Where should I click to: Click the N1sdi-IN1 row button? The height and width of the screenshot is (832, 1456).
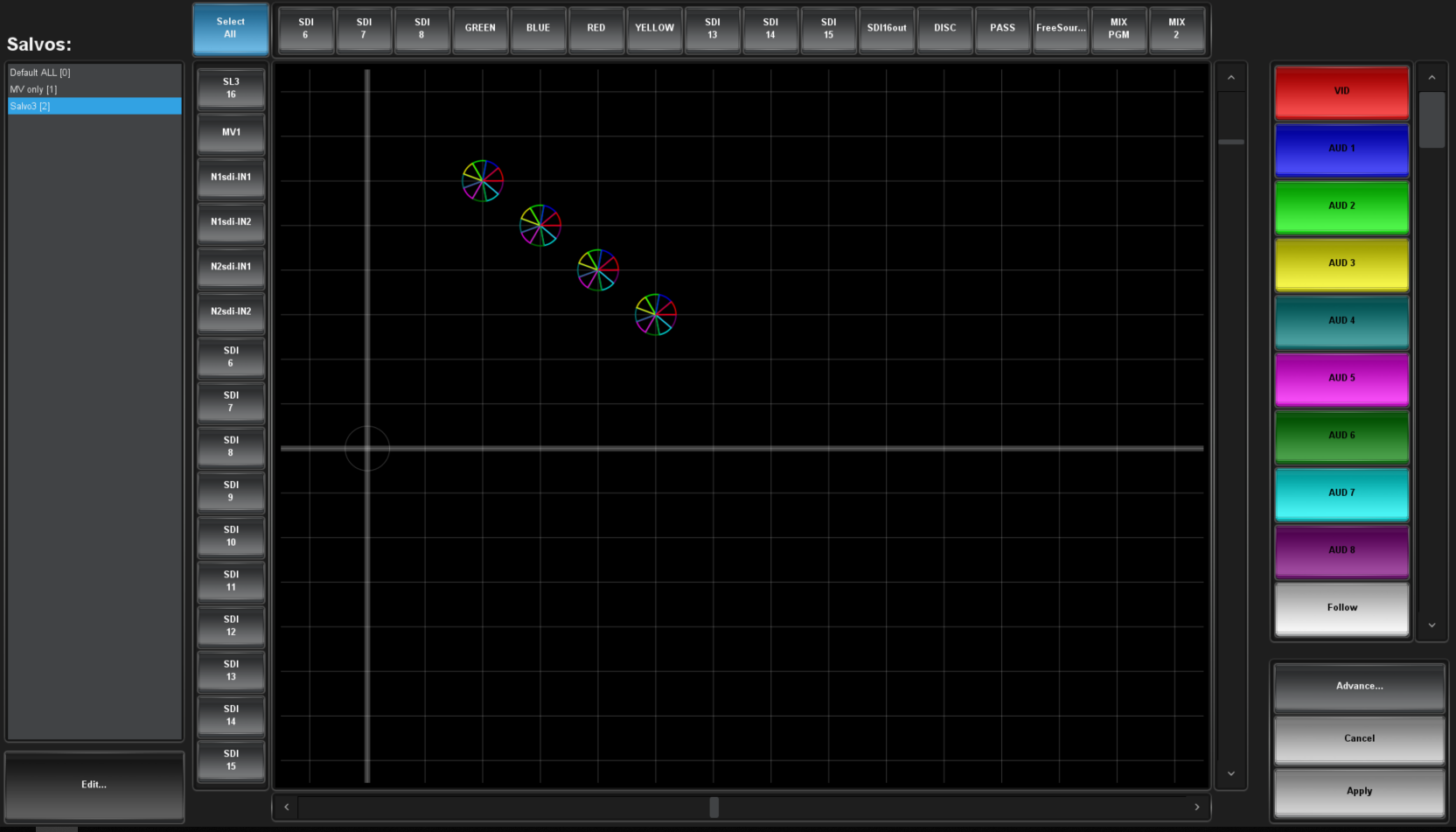point(231,178)
